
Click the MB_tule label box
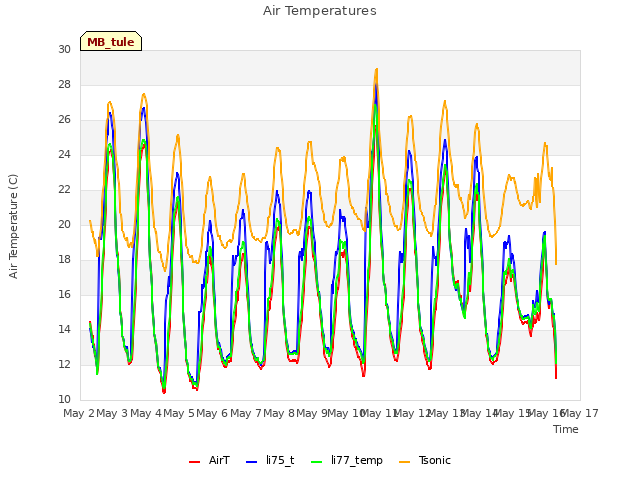pos(111,41)
